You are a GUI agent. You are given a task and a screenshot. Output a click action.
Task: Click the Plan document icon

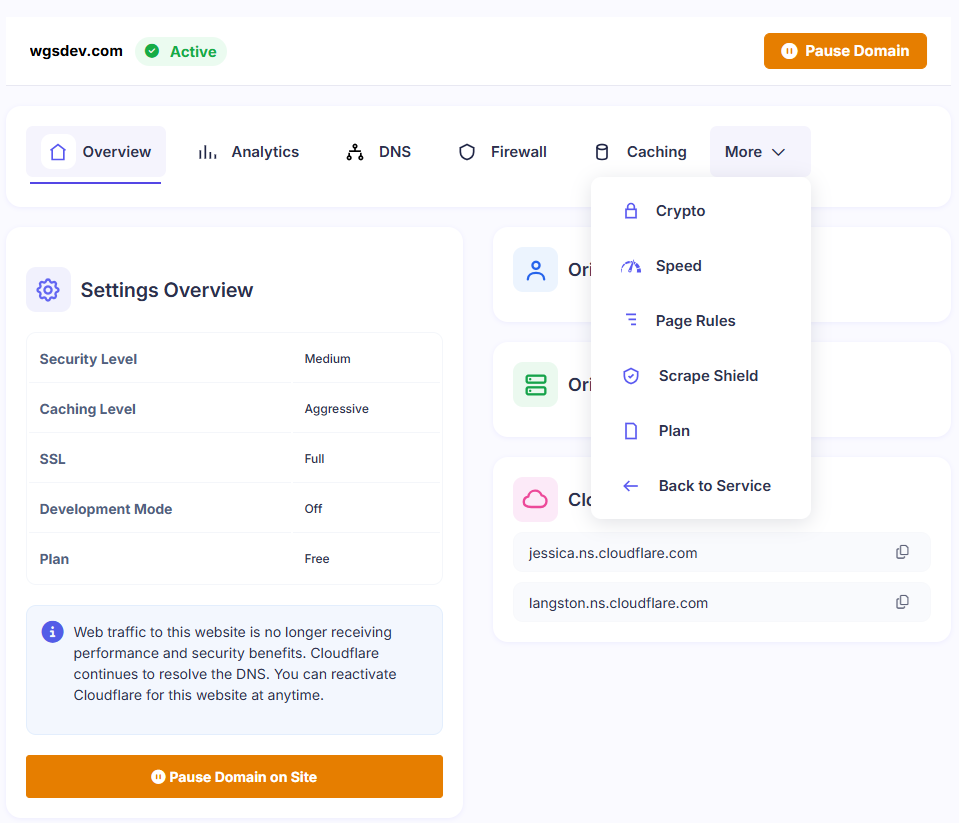pyautogui.click(x=631, y=431)
